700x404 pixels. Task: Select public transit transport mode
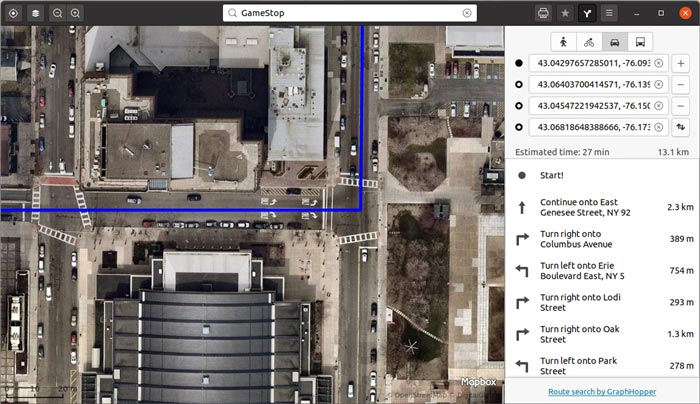coord(640,42)
